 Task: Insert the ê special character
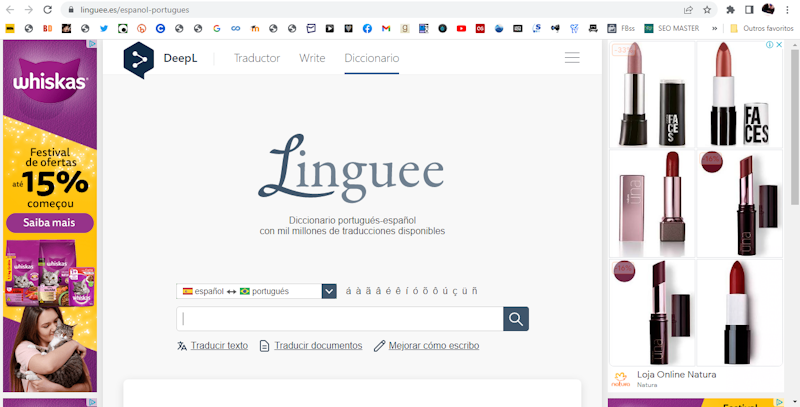(397, 291)
